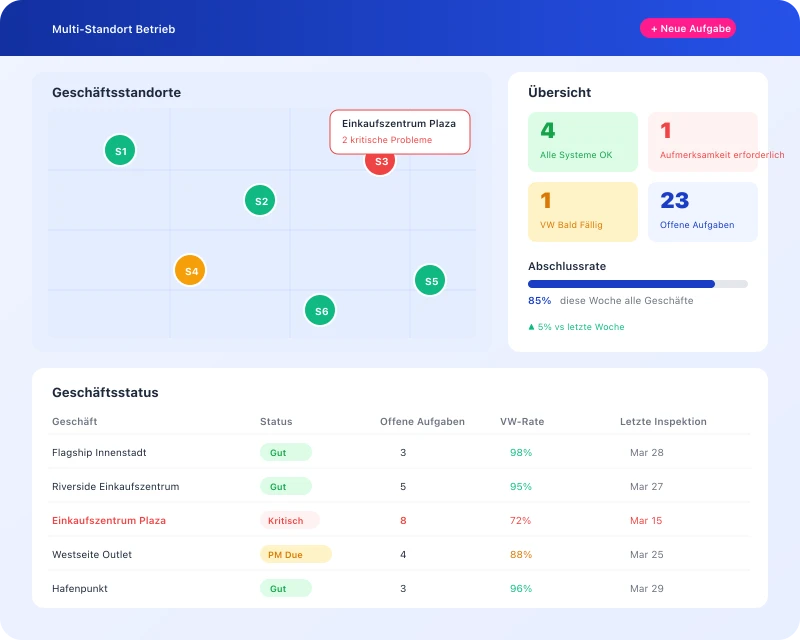
Task: Open the 'Offene Aufgaben' card showing 23
Action: pyautogui.click(x=702, y=211)
